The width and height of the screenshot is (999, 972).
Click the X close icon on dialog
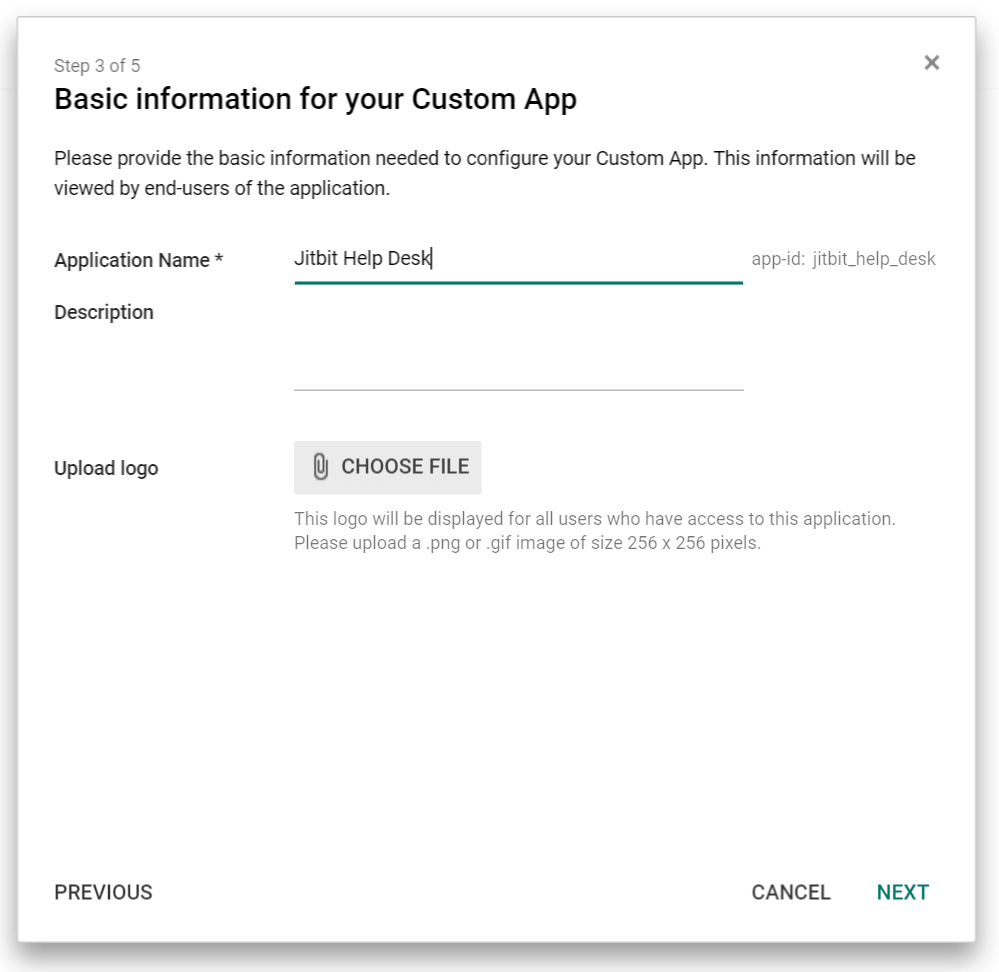(931, 62)
